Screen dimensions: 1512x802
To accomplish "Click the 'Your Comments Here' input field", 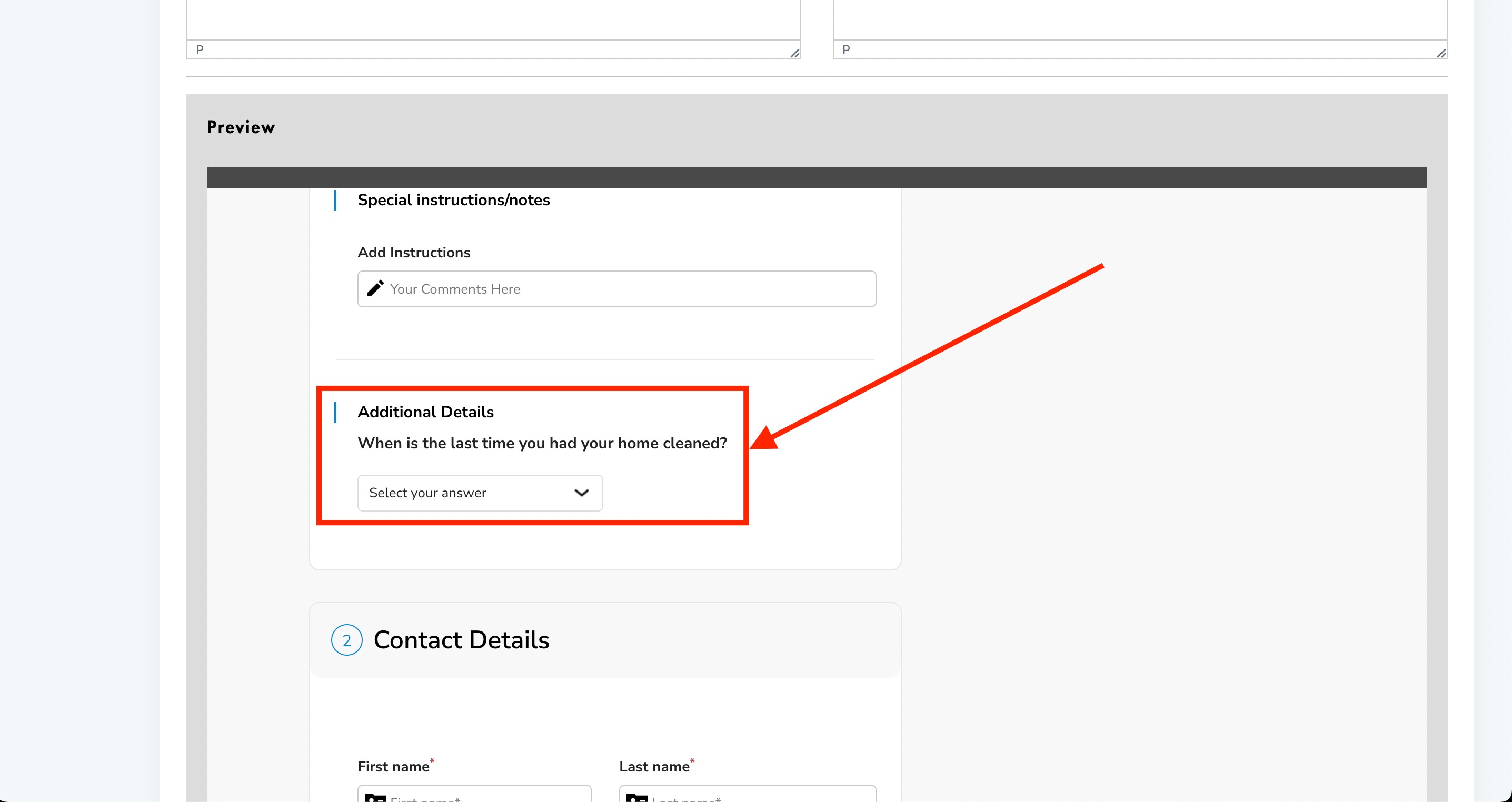I will click(616, 289).
